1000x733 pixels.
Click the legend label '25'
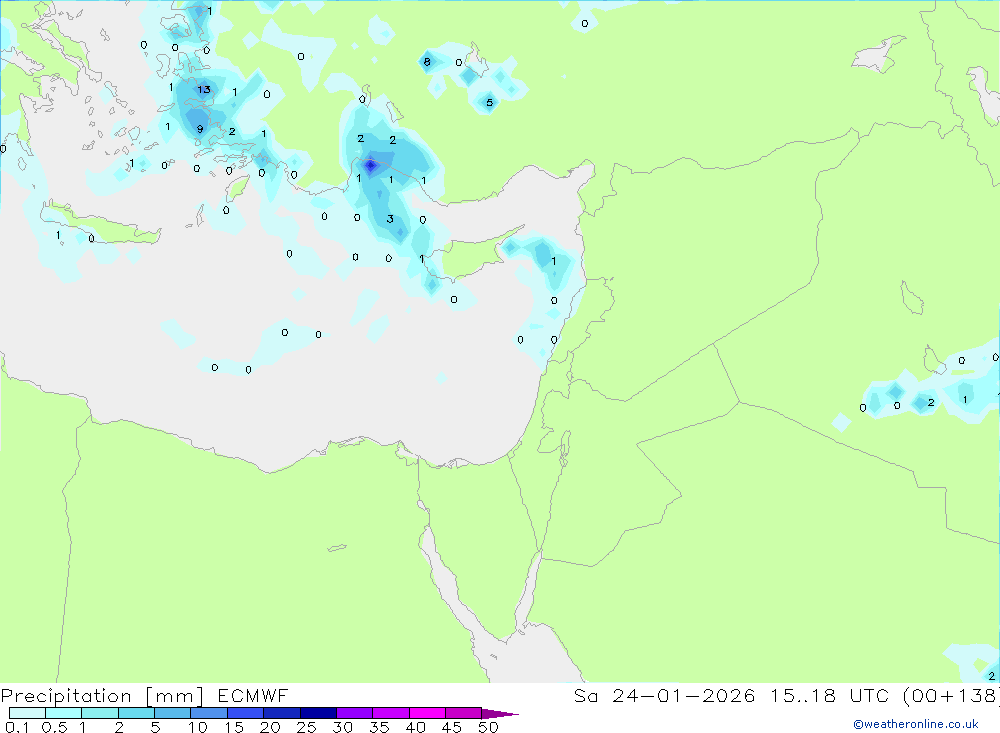click(306, 727)
